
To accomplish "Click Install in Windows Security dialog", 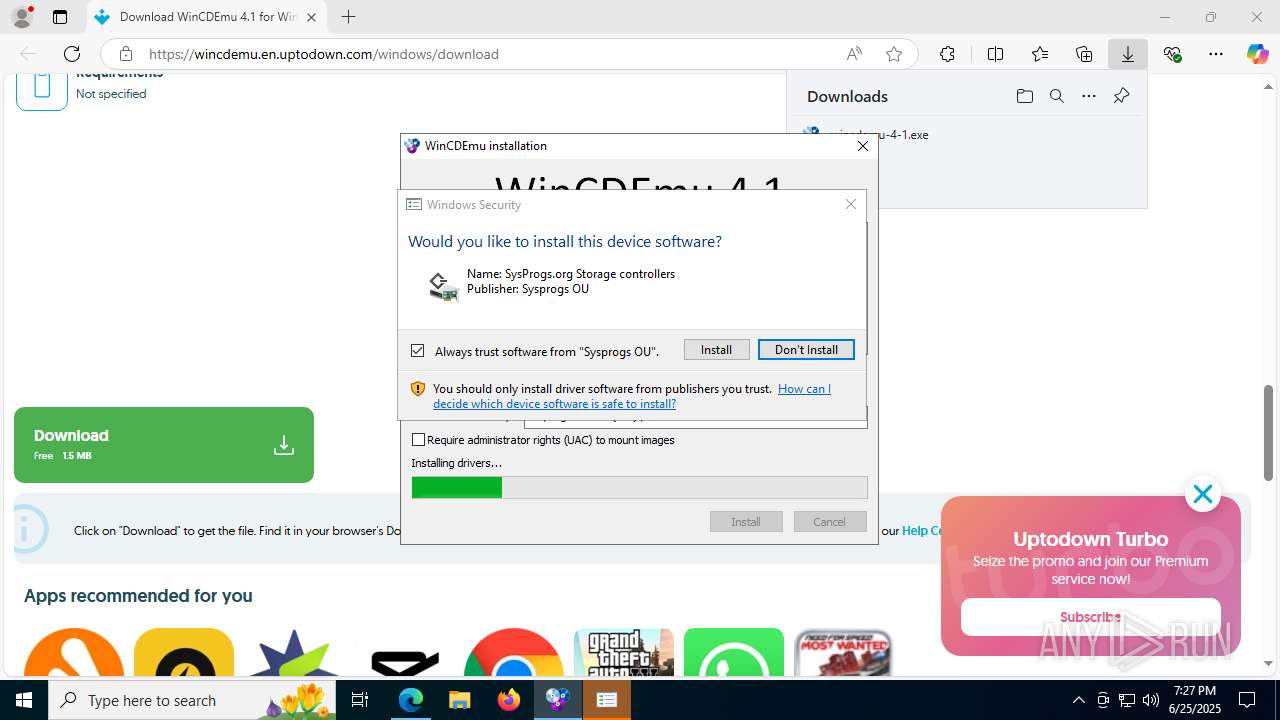I will click(x=716, y=350).
